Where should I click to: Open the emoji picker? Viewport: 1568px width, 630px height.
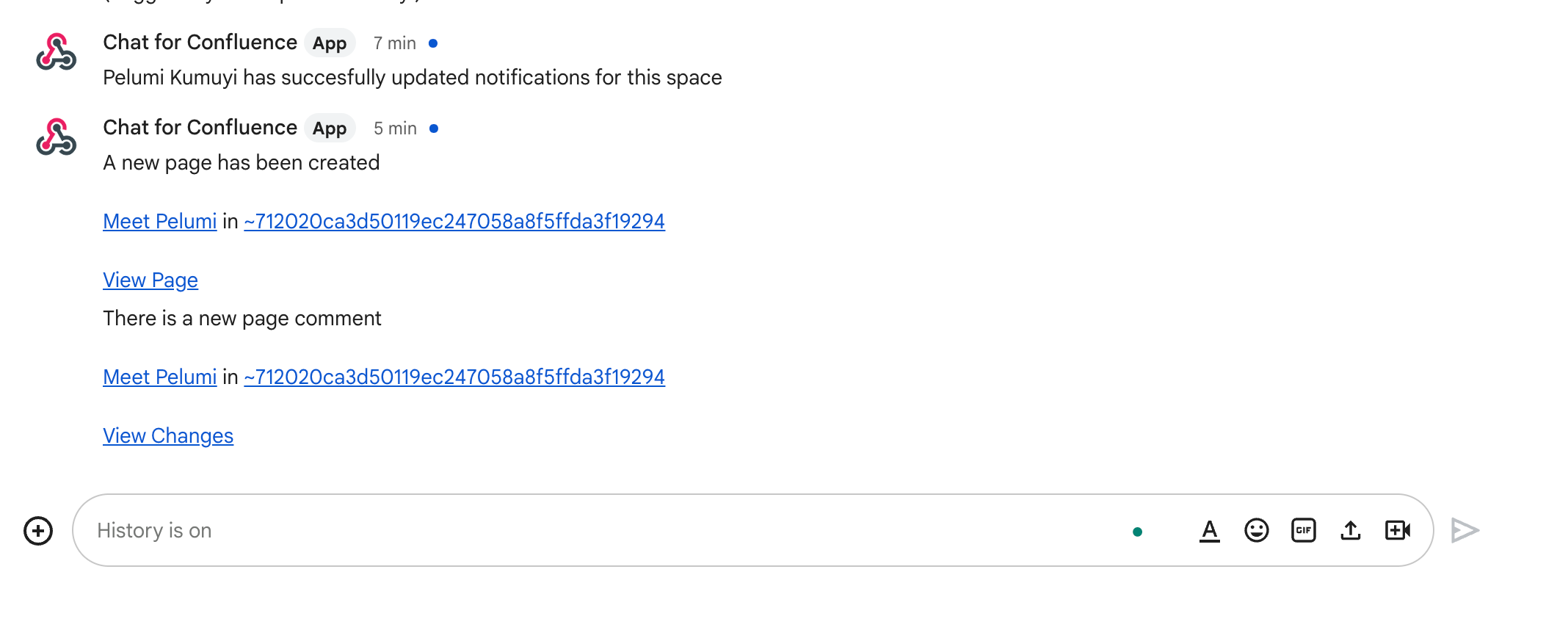[x=1256, y=530]
